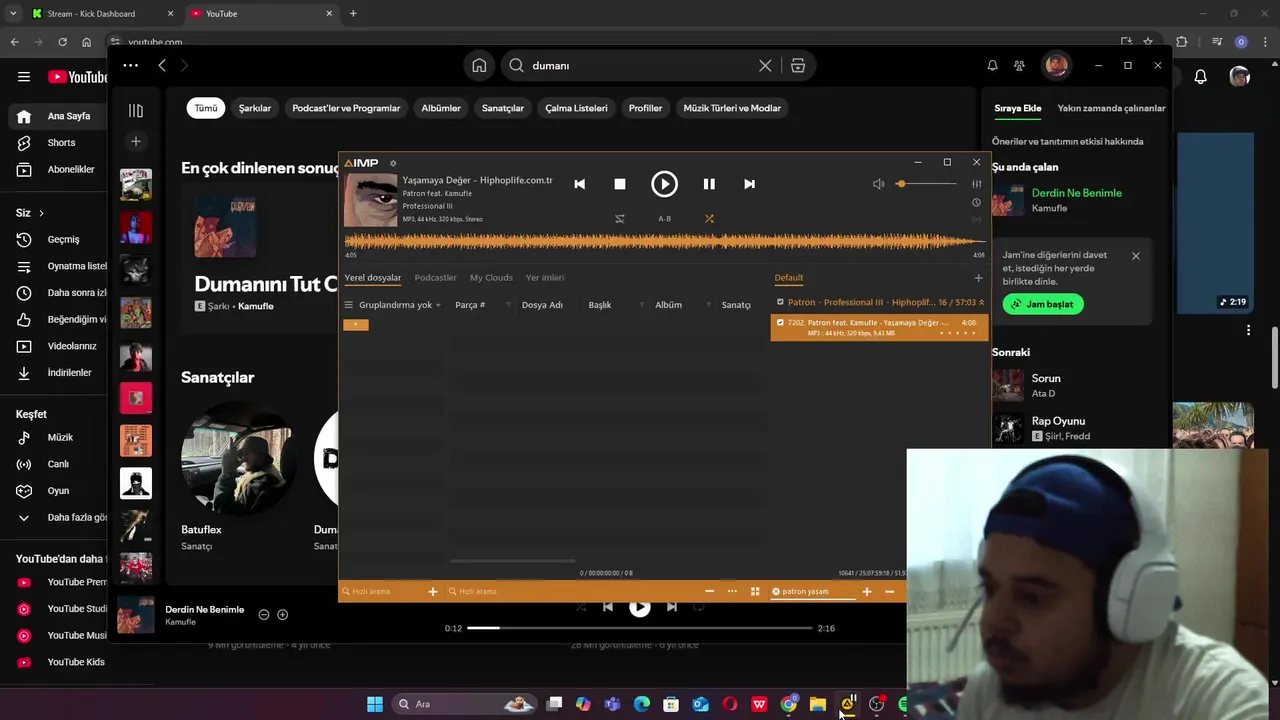The height and width of the screenshot is (720, 1280).
Task: Select Podcast'ler ve Programlar filter
Action: click(x=346, y=108)
